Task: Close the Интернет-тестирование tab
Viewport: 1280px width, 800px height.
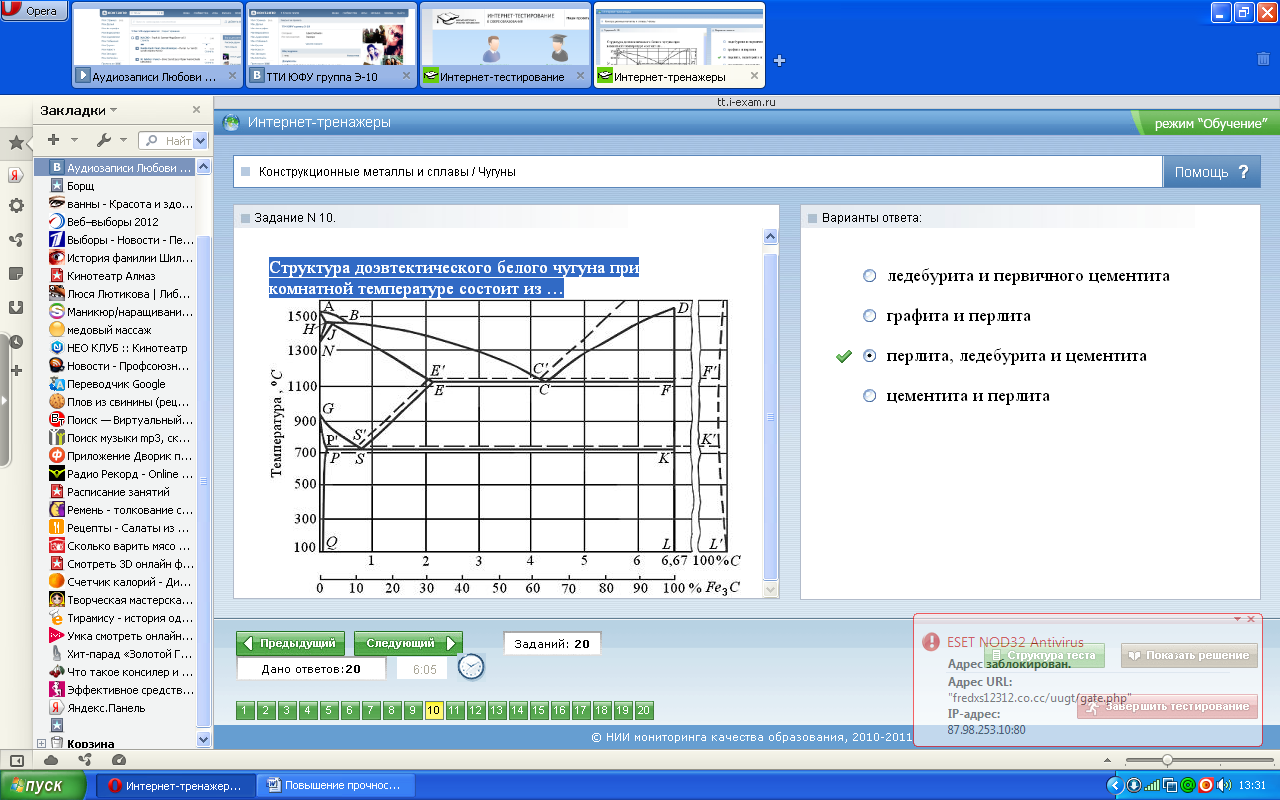Action: point(581,76)
